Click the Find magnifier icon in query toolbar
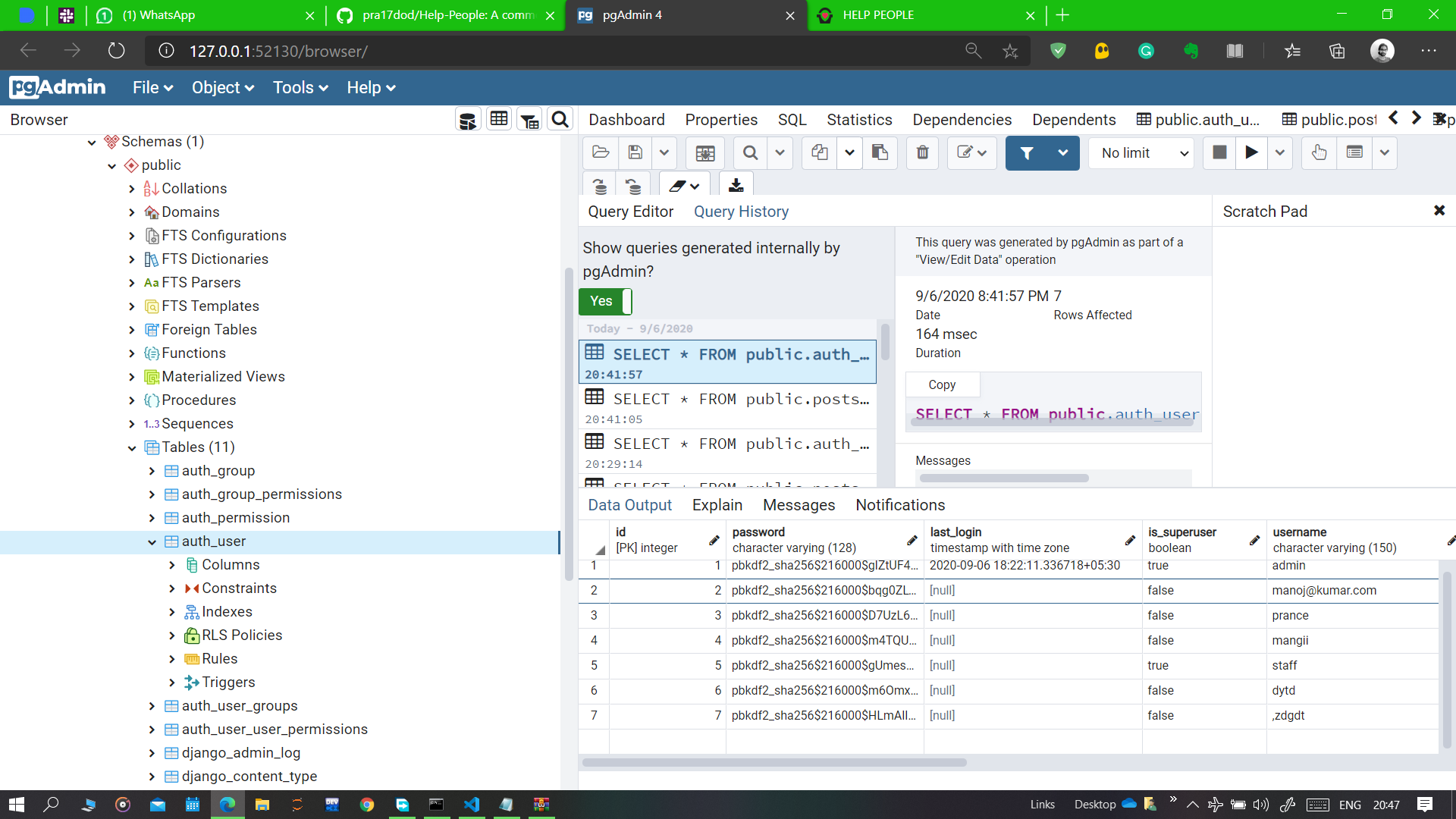 [x=750, y=153]
